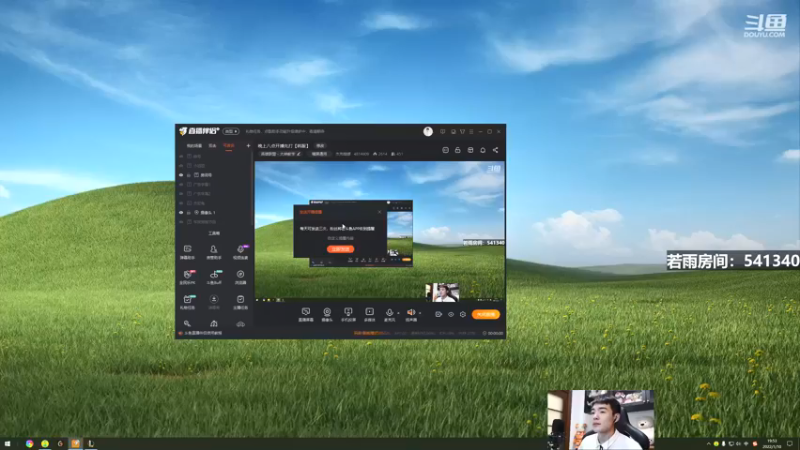Toggle lock icon of Camera 1 source
The image size is (800, 450).
189,212
